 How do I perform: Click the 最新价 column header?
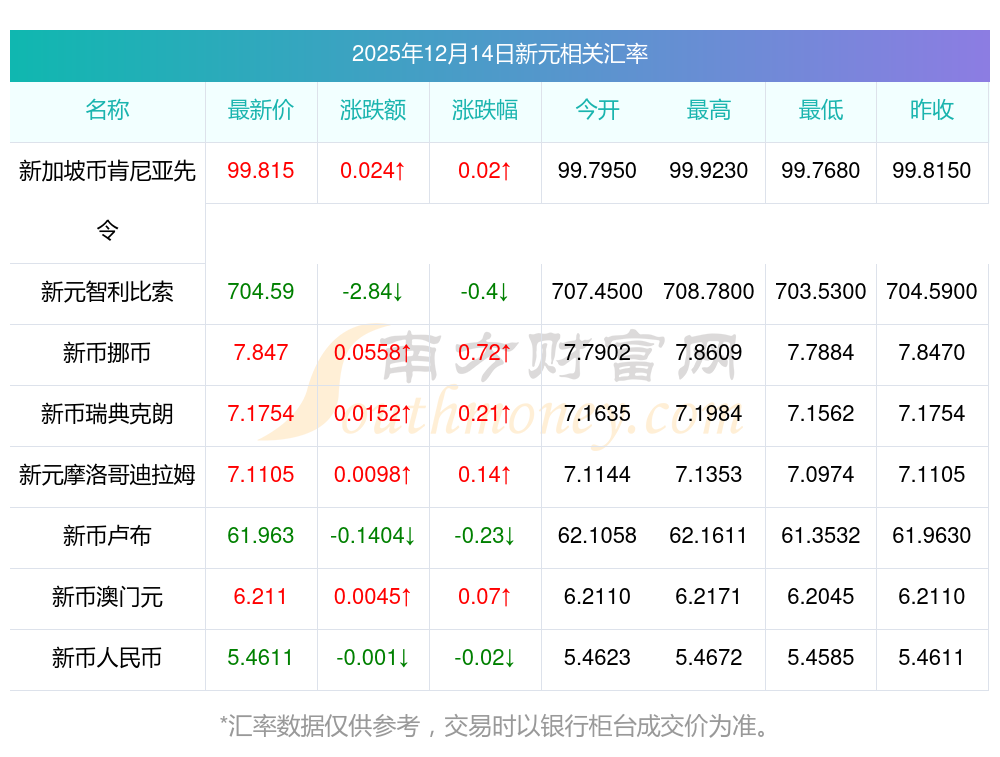coord(261,110)
